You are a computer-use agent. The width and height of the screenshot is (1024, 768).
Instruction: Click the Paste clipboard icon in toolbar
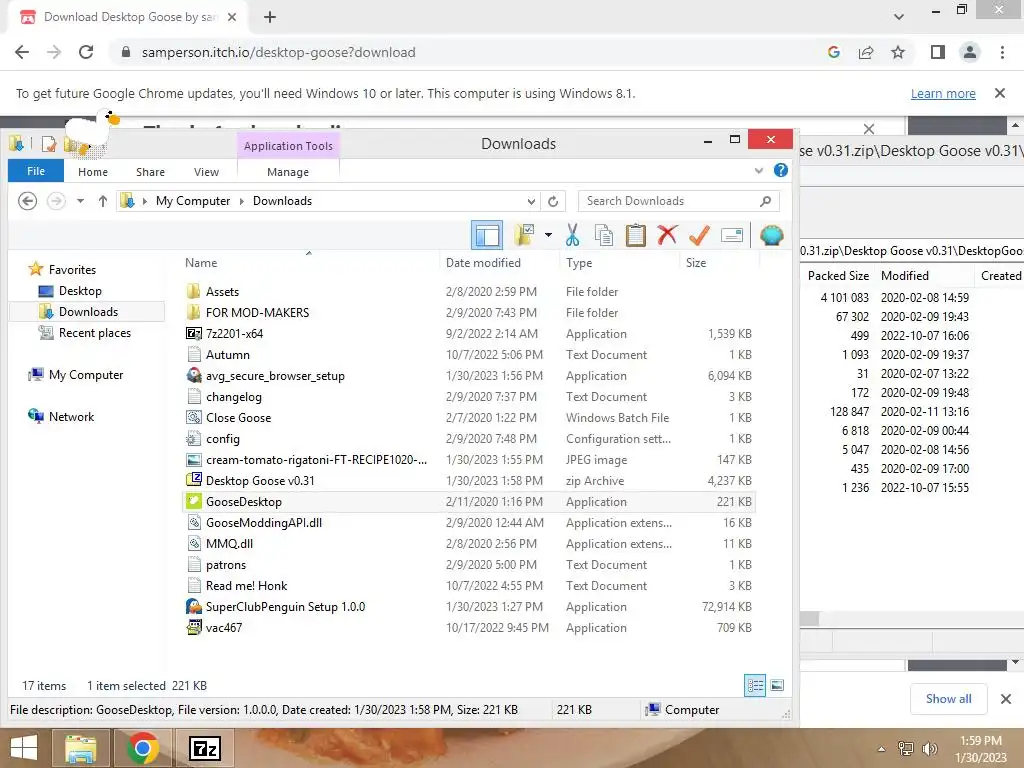[x=635, y=235]
